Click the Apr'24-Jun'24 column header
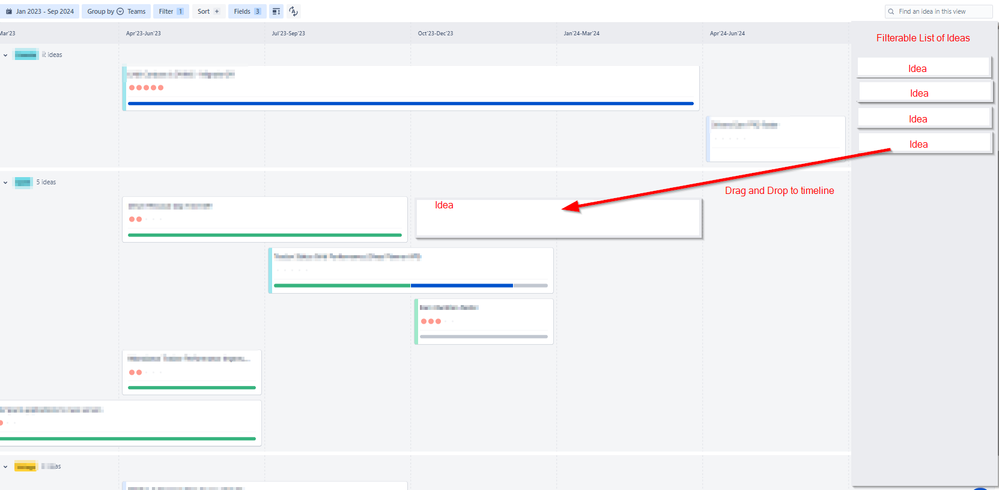This screenshot has height=490, width=999. pyautogui.click(x=728, y=33)
